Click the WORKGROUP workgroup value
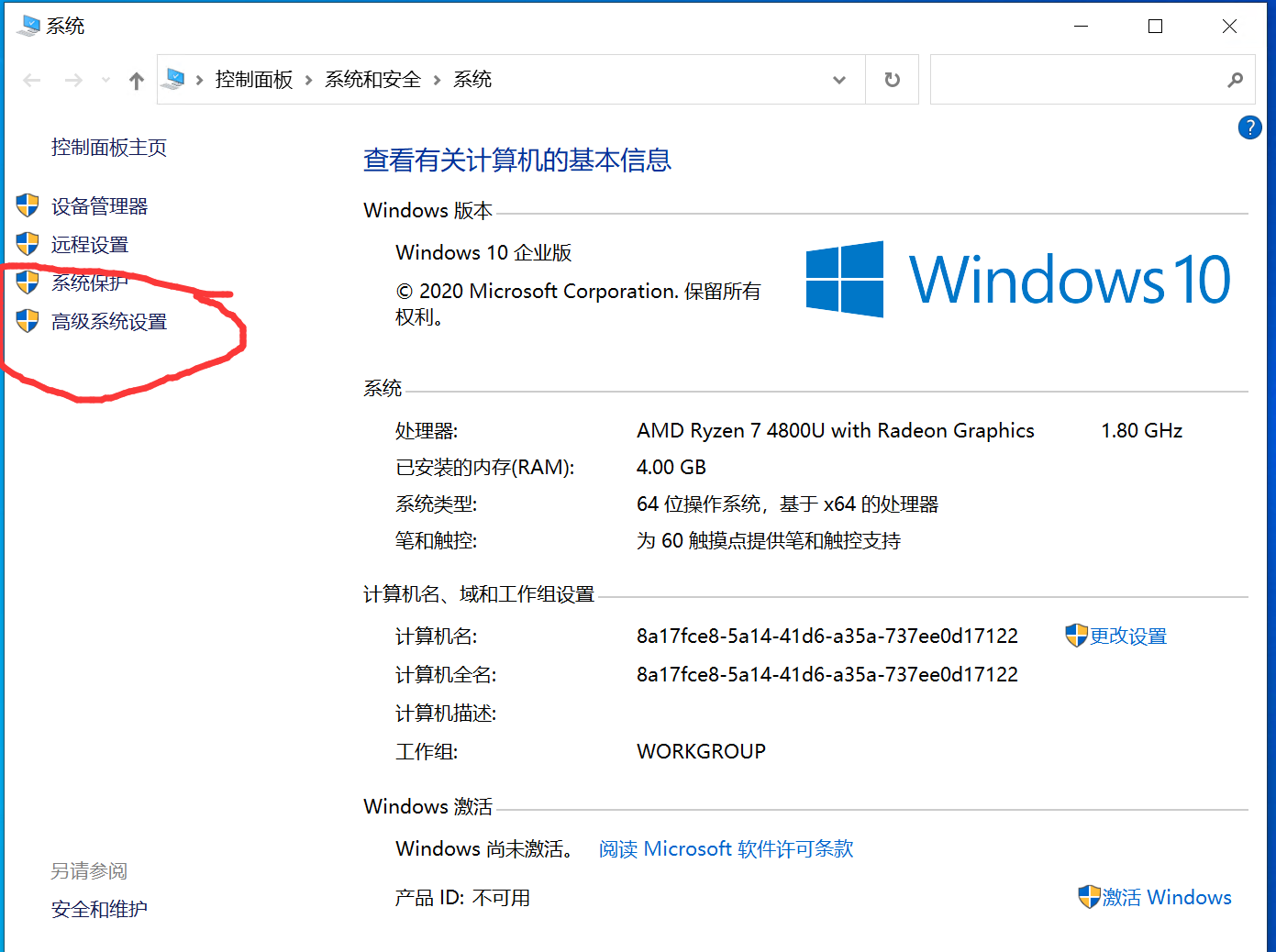 [x=702, y=752]
